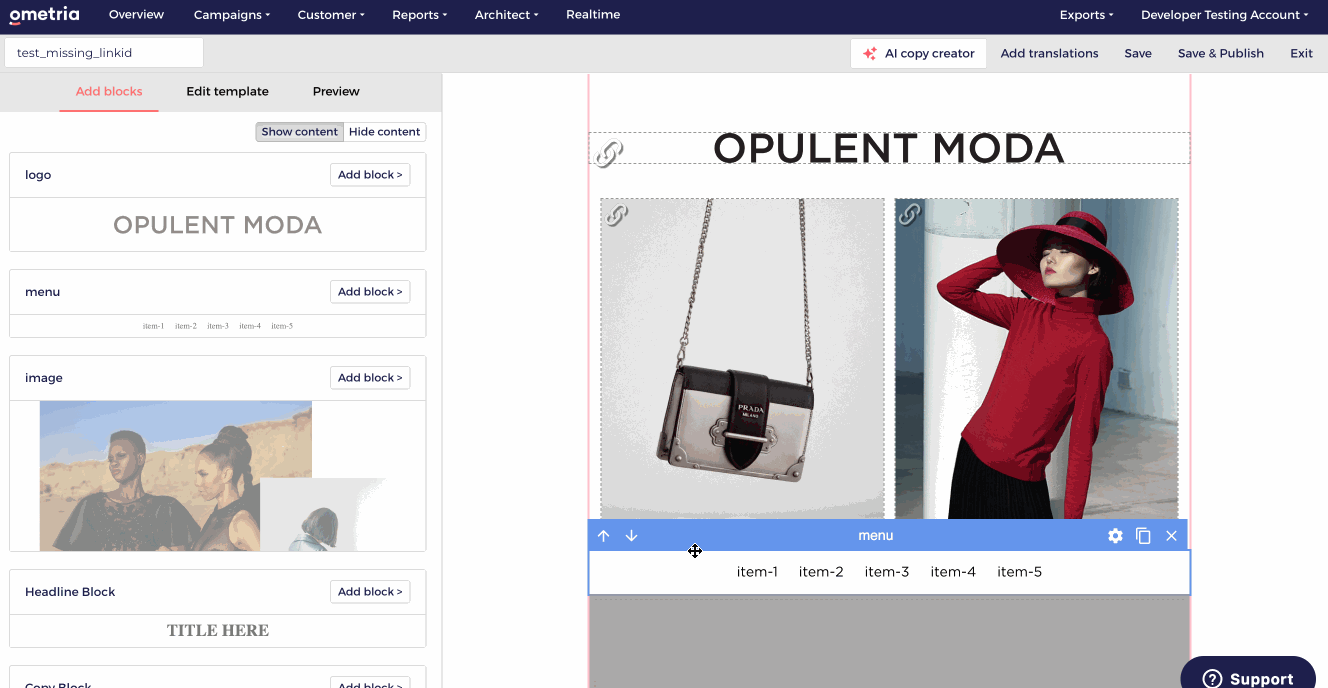Click link icon on red hat image
This screenshot has height=688, width=1328.
(909, 214)
